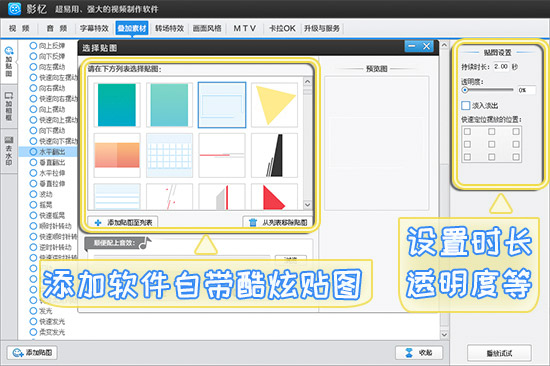550x366 pixels.
Task: Select the blue grid sticker thumbnail
Action: pyautogui.click(x=169, y=155)
